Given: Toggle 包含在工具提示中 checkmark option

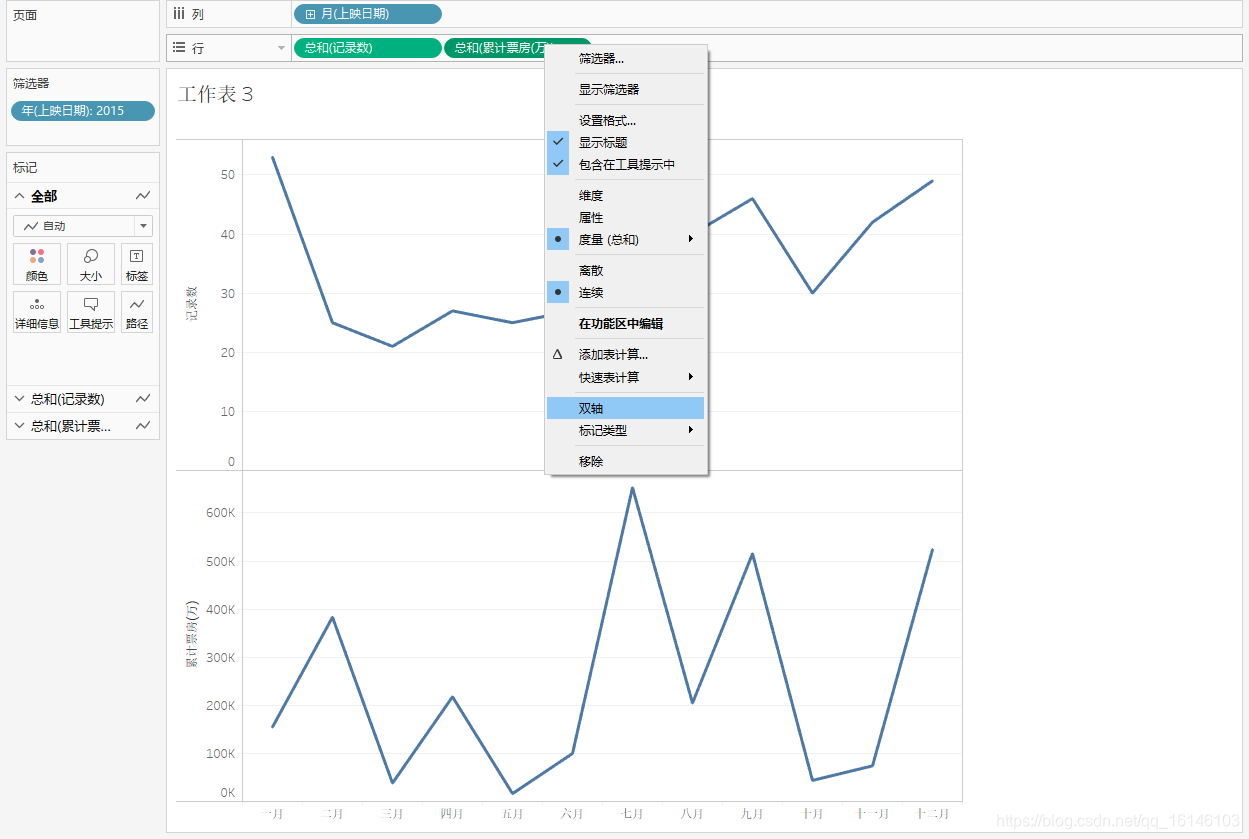Looking at the screenshot, I should point(558,164).
